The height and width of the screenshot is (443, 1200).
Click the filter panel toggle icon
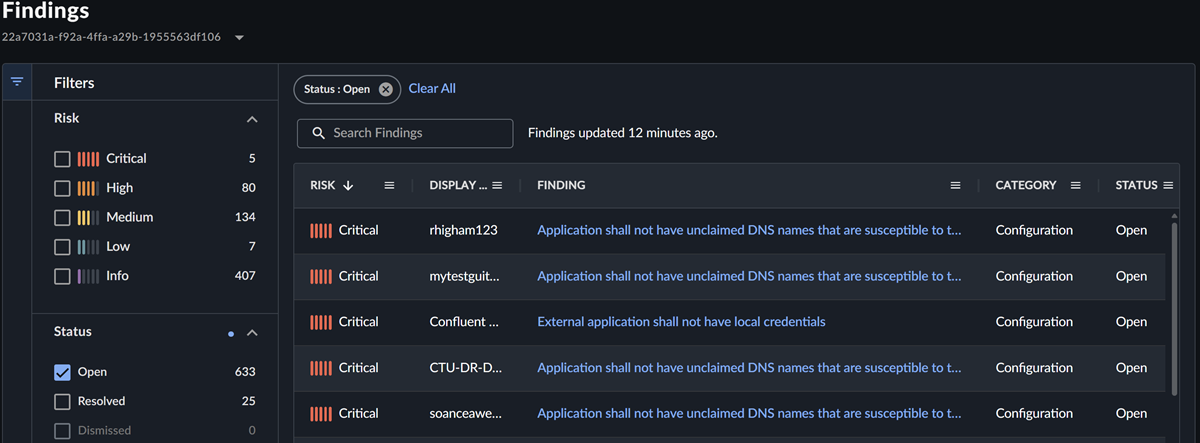click(x=17, y=82)
